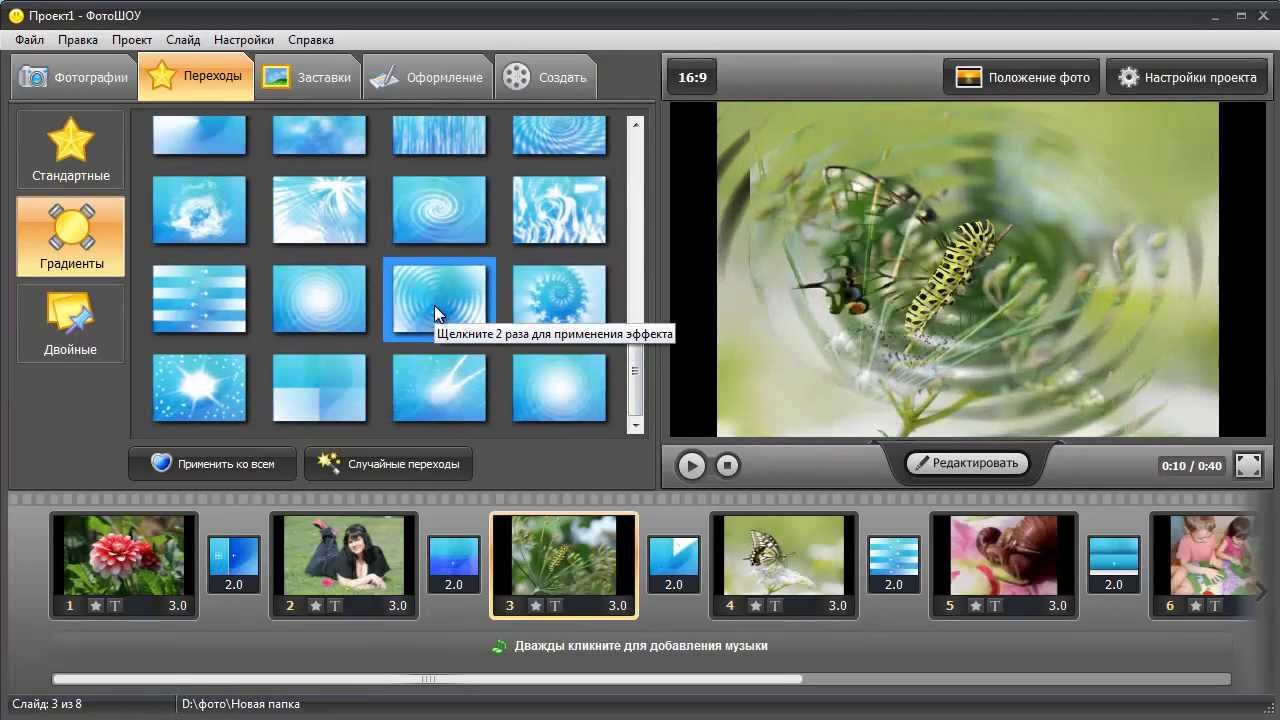Open the Файл menu
This screenshot has height=720, width=1280.
[x=29, y=40]
